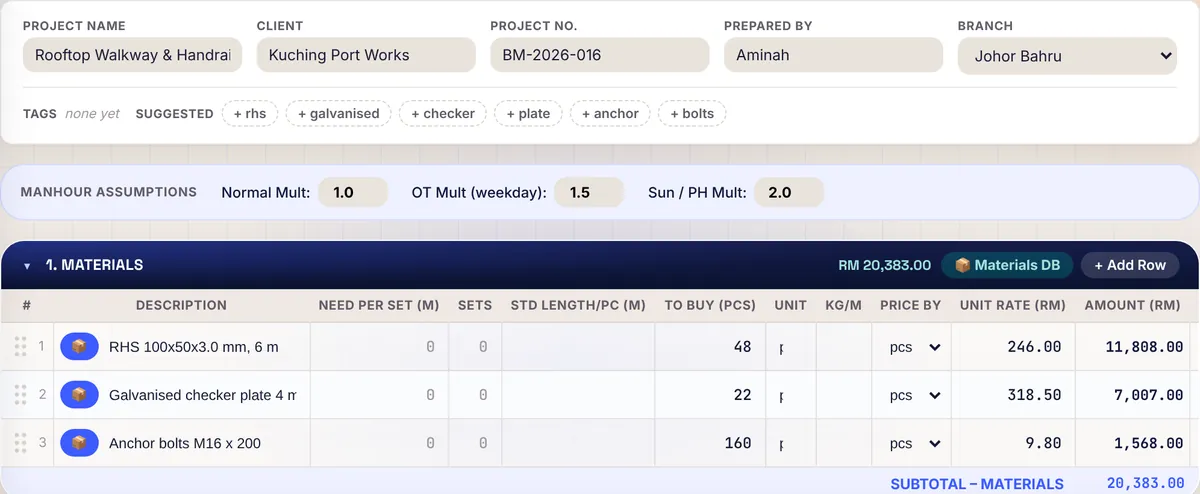
Task: Click Unit Rate field showing 318.50
Action: 1013,395
